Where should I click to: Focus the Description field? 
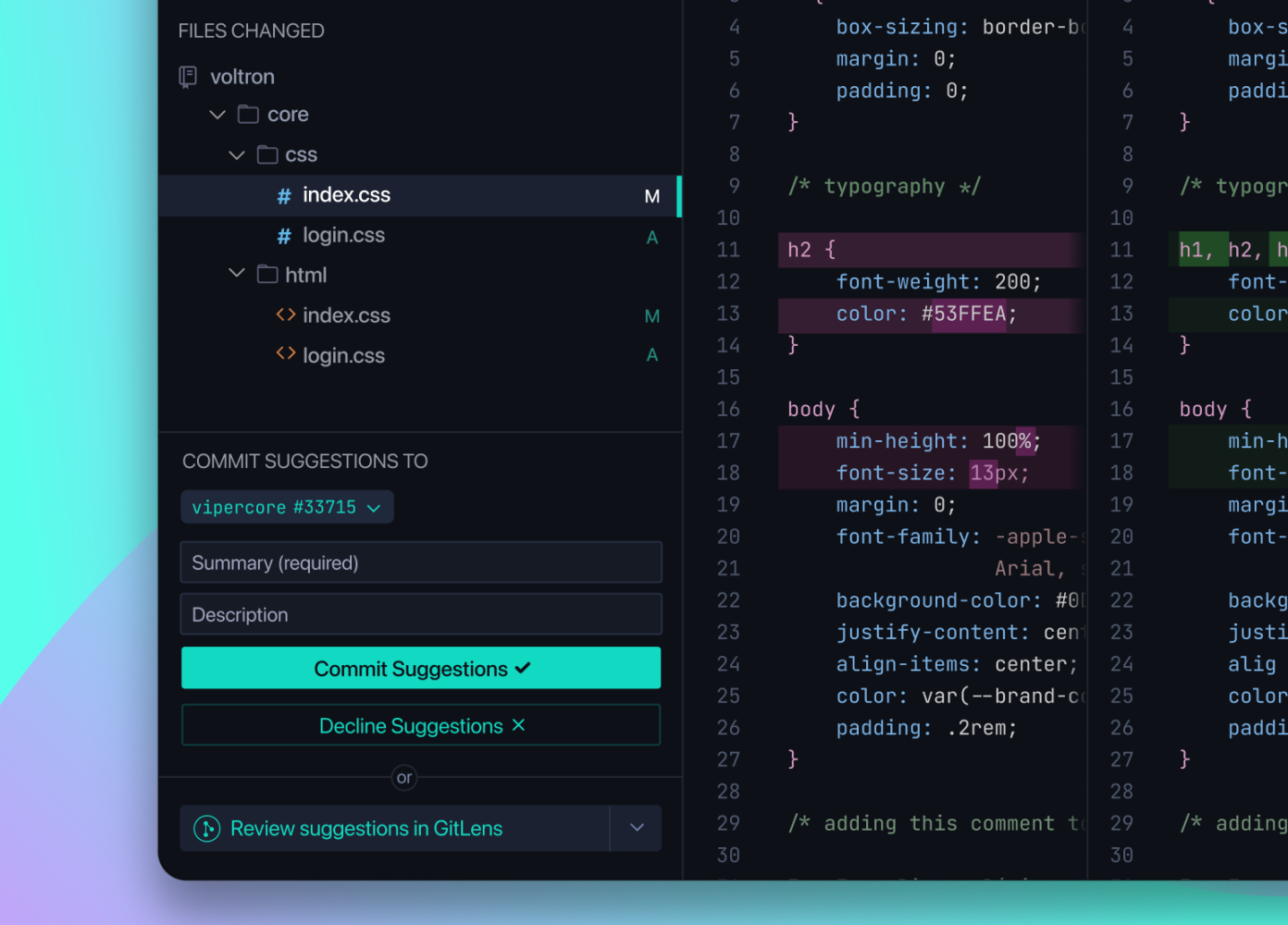coord(421,614)
